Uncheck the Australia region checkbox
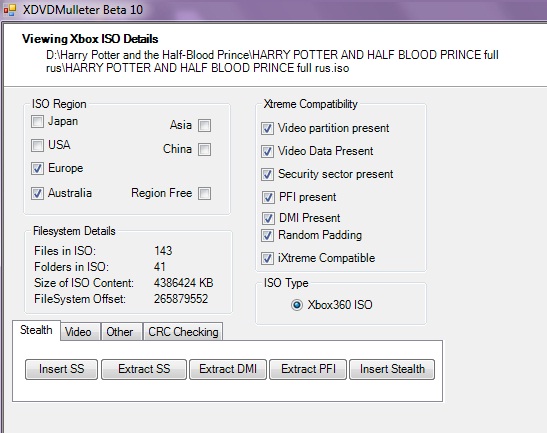 click(37, 193)
